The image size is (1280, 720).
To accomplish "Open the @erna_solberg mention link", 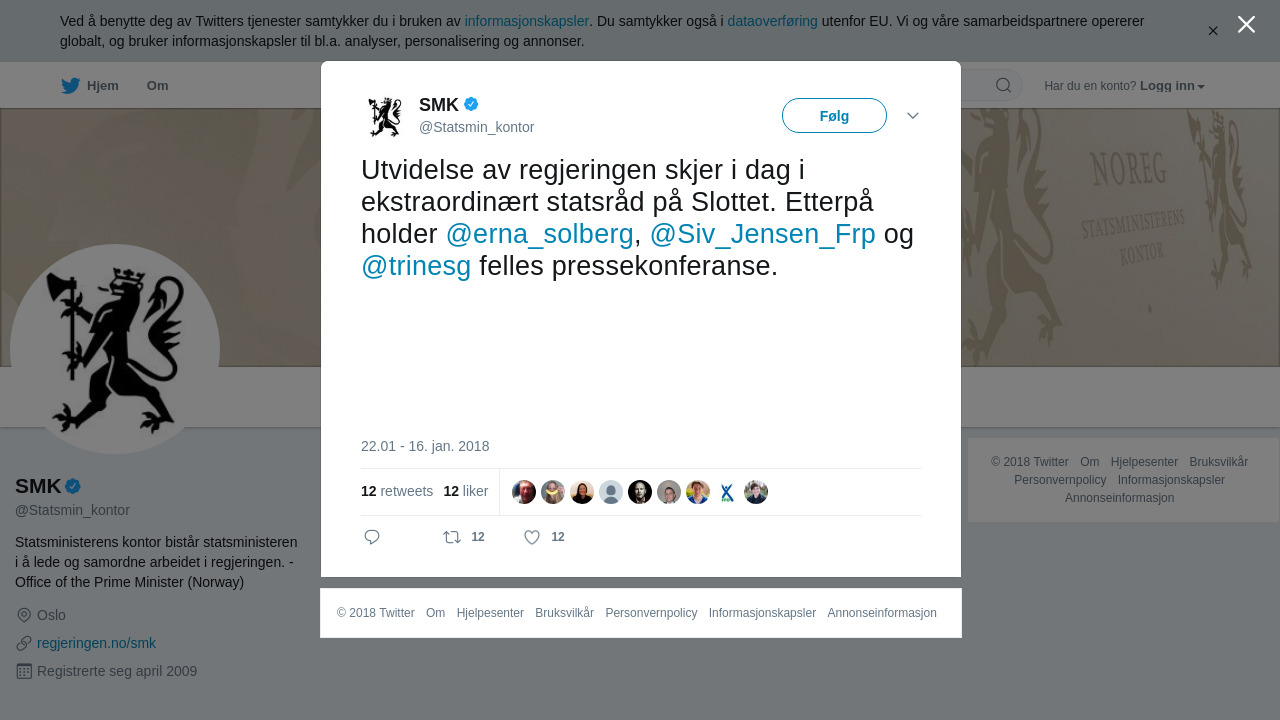I will tap(540, 234).
